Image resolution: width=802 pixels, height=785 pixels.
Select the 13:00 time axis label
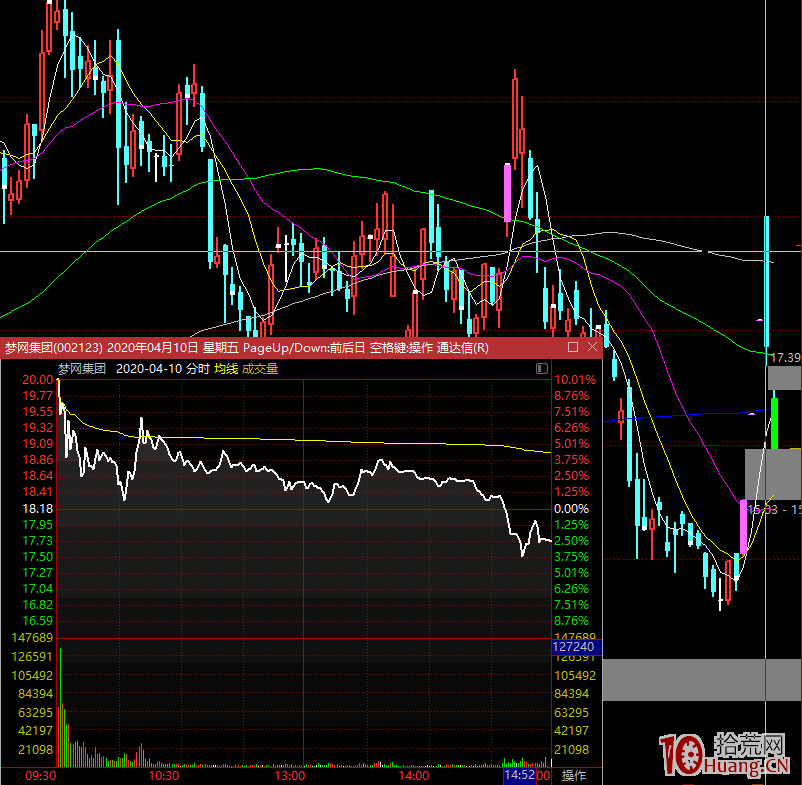(289, 776)
